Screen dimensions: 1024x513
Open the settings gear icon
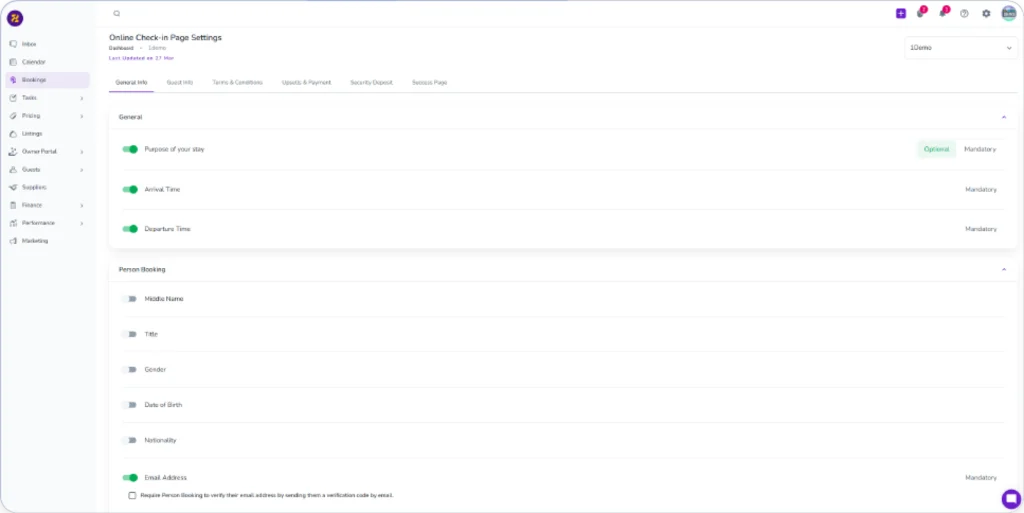[x=986, y=14]
